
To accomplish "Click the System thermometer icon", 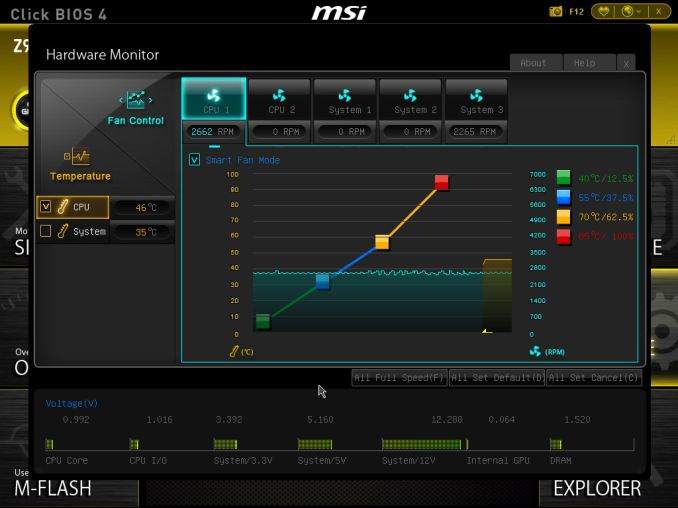I will tap(63, 231).
